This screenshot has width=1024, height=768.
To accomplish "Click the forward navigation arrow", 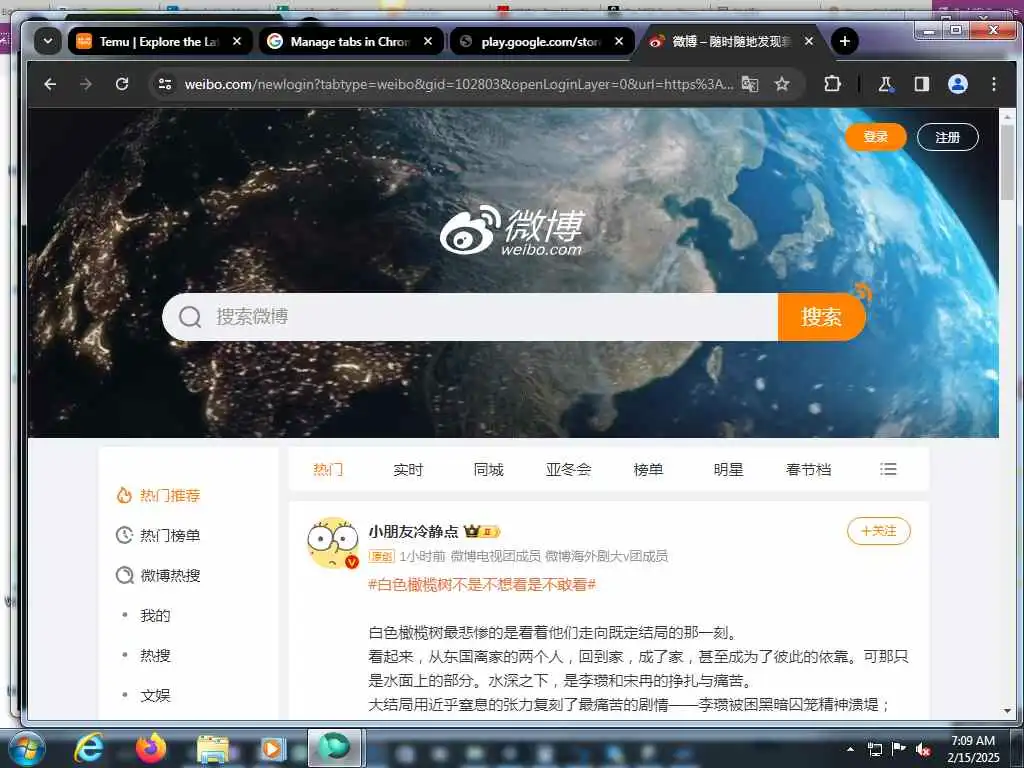I will point(86,84).
